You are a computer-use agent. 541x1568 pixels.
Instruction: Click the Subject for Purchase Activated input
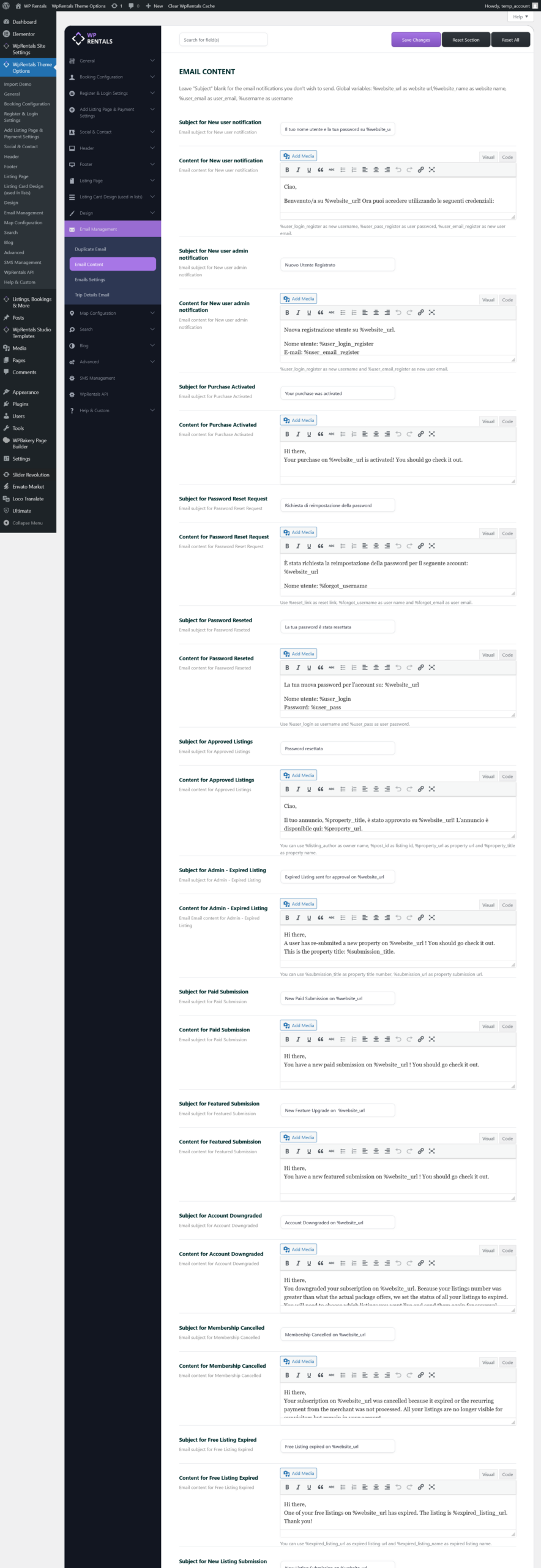337,394
